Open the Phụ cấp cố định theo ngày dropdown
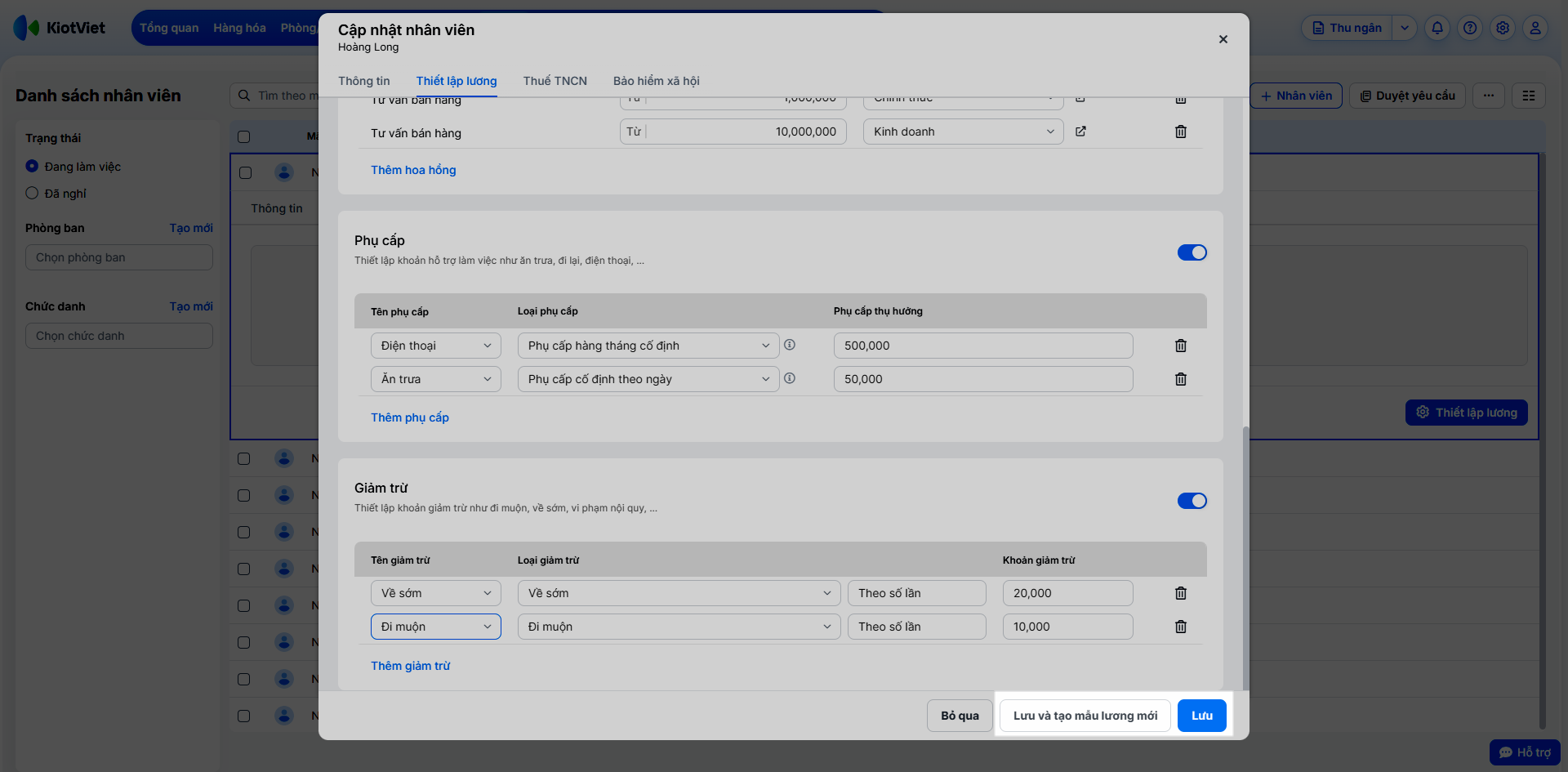Image resolution: width=1568 pixels, height=772 pixels. (648, 379)
